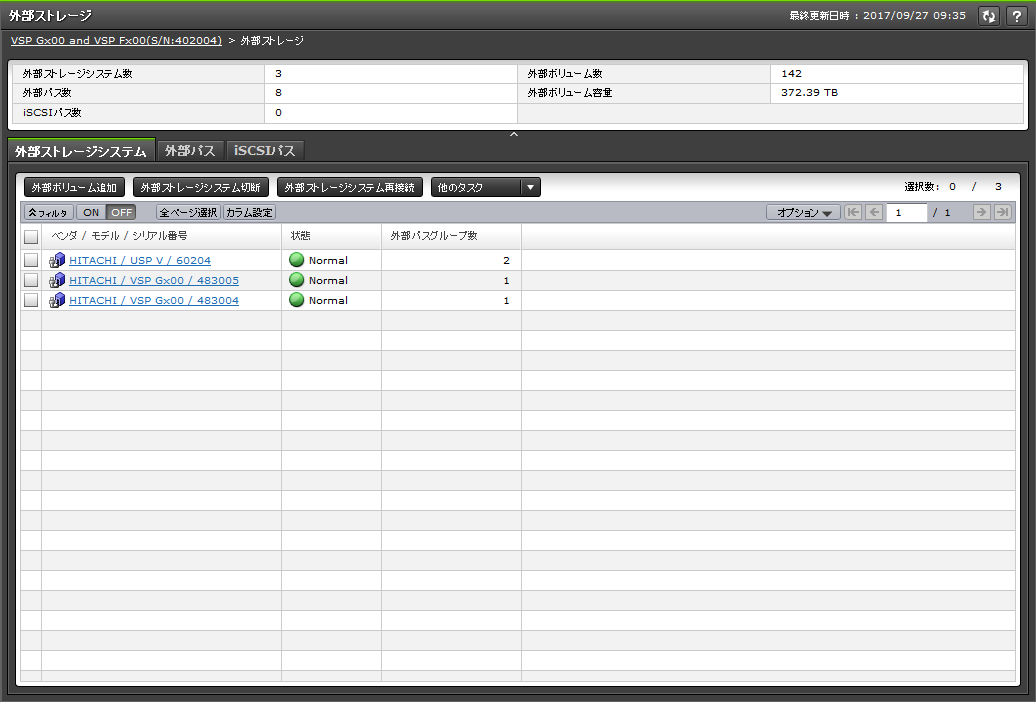
Task: Go to first page arrow icon
Action: click(x=853, y=212)
